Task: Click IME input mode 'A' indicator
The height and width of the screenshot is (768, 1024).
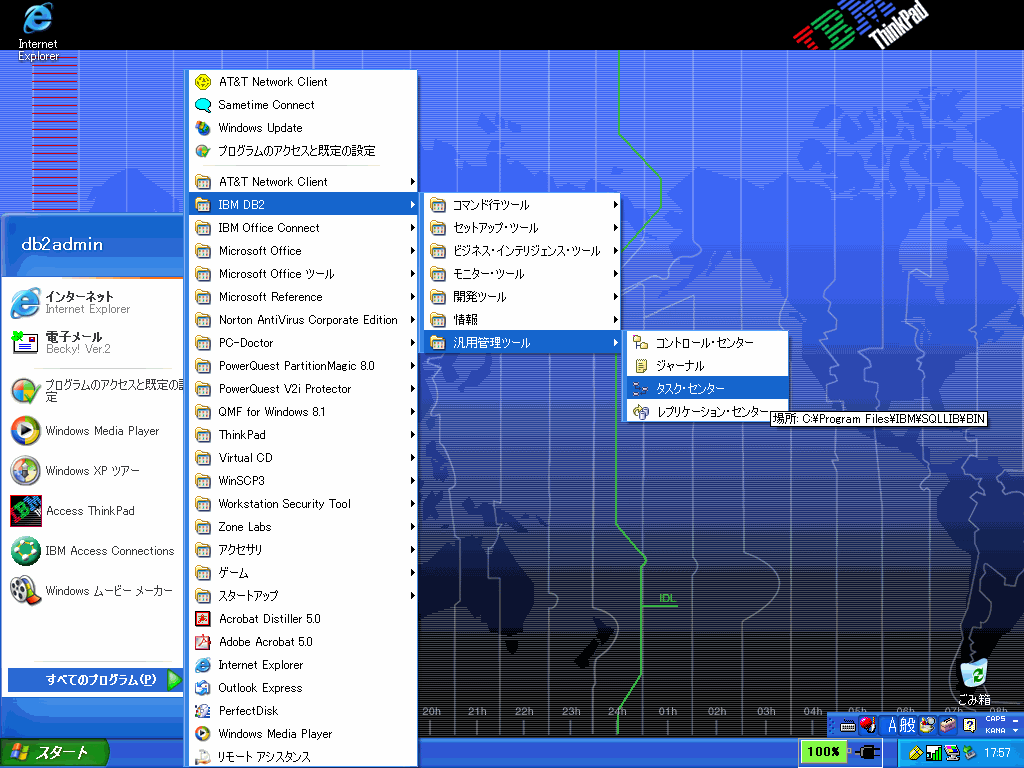Action: point(892,725)
